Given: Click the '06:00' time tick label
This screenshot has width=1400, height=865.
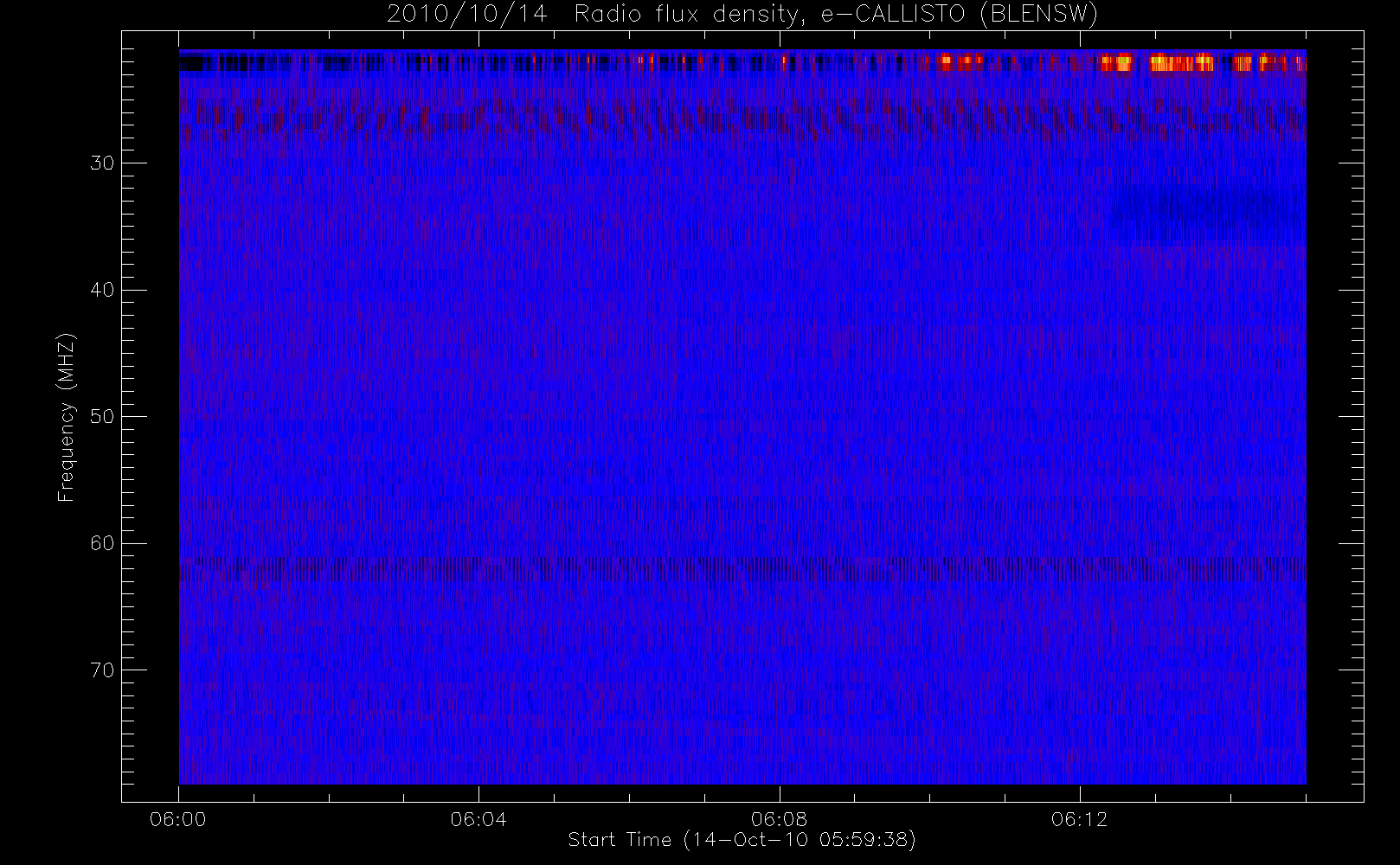Looking at the screenshot, I should point(178,819).
